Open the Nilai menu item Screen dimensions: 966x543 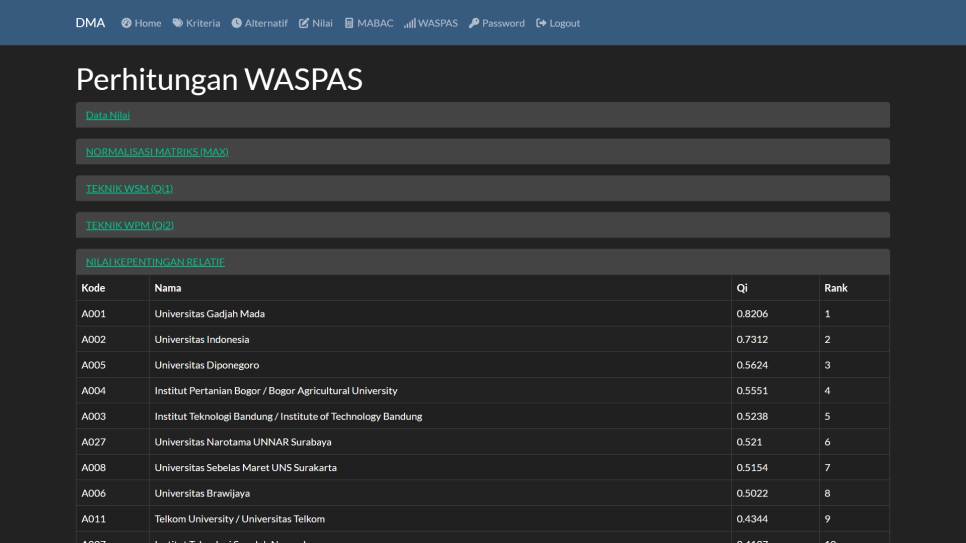point(315,23)
